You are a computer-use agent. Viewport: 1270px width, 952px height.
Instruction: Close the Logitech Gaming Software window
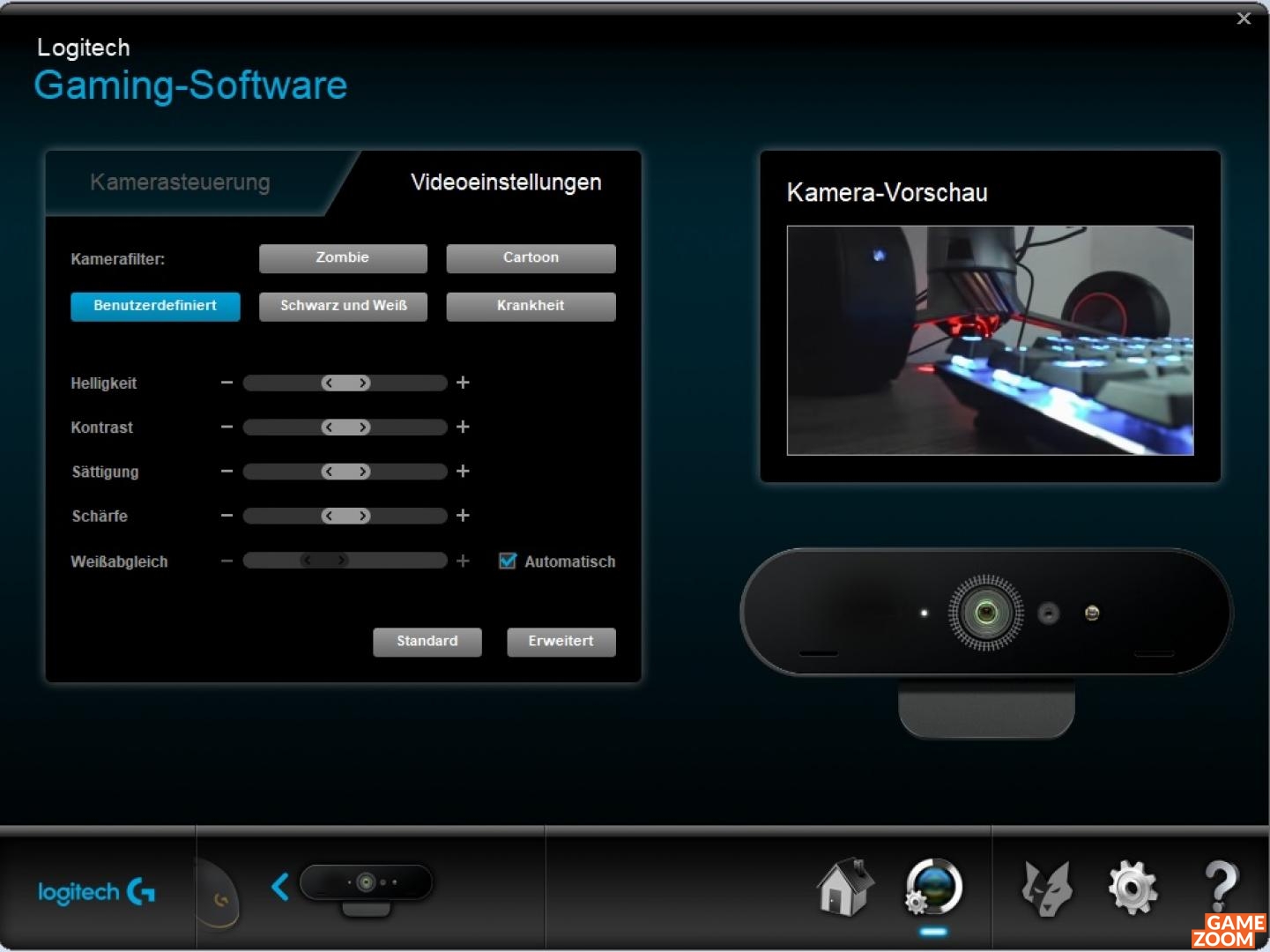(x=1244, y=19)
